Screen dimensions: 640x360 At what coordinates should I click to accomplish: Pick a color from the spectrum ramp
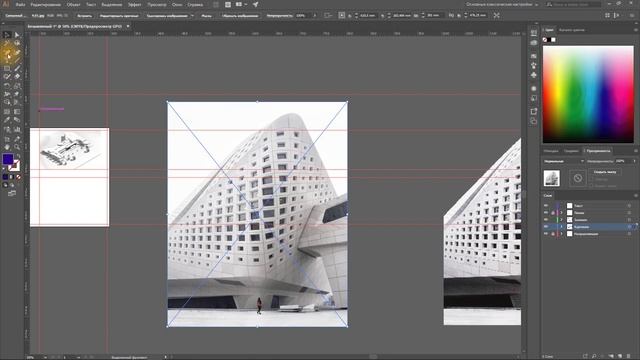point(588,94)
